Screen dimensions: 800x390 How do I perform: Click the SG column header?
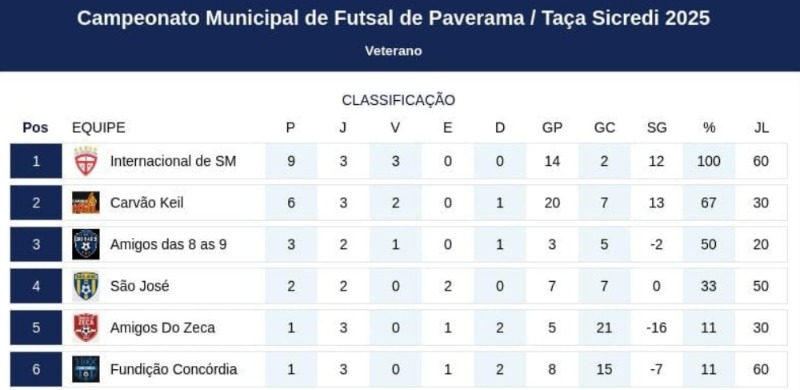click(x=657, y=128)
